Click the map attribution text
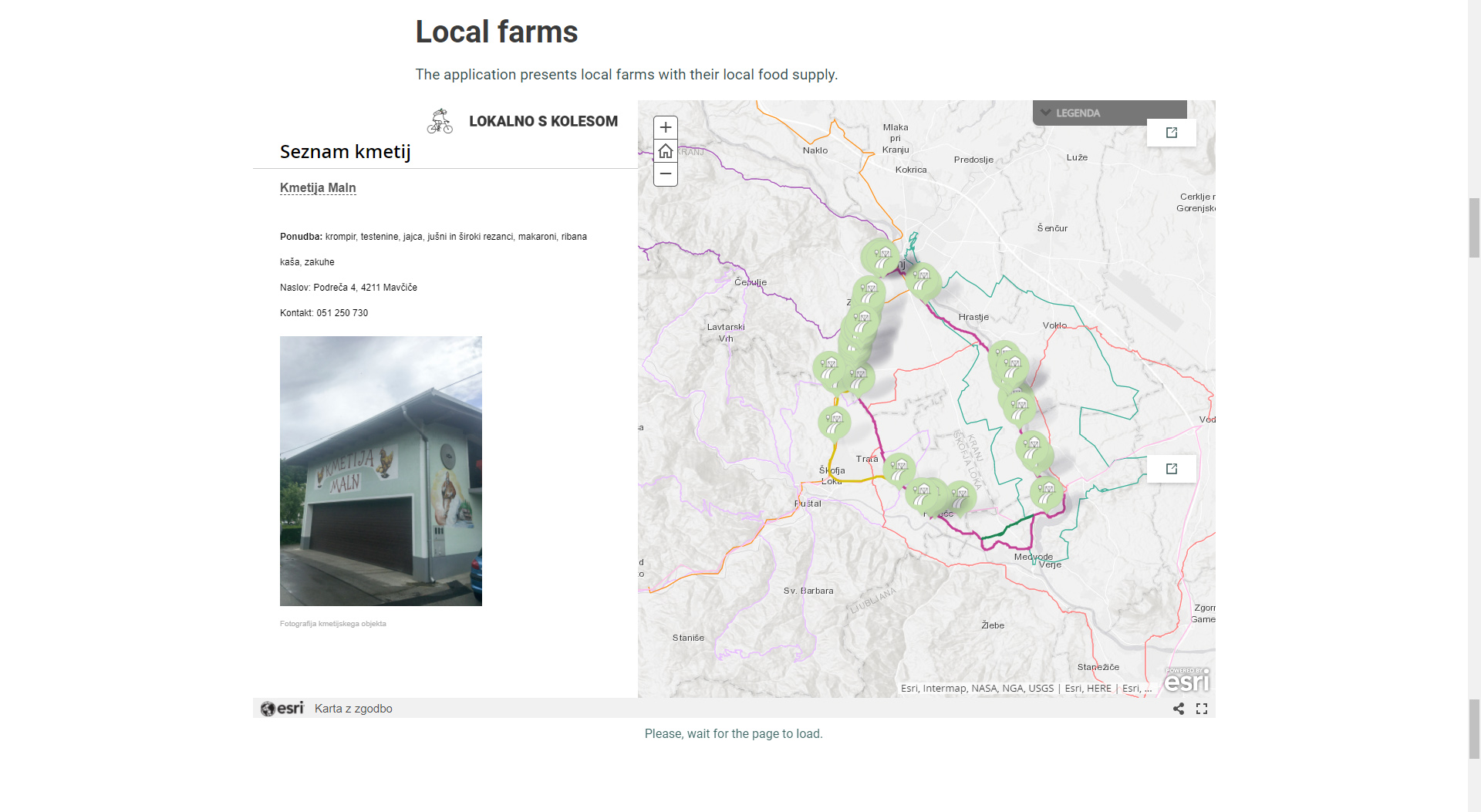The height and width of the screenshot is (812, 1481). coord(1026,689)
